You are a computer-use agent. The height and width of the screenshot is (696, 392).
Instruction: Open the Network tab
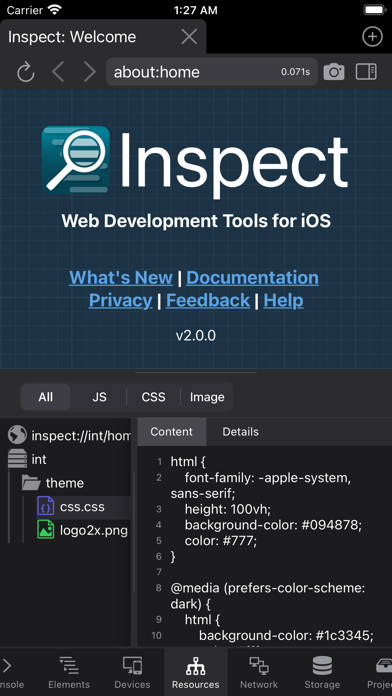(x=259, y=672)
